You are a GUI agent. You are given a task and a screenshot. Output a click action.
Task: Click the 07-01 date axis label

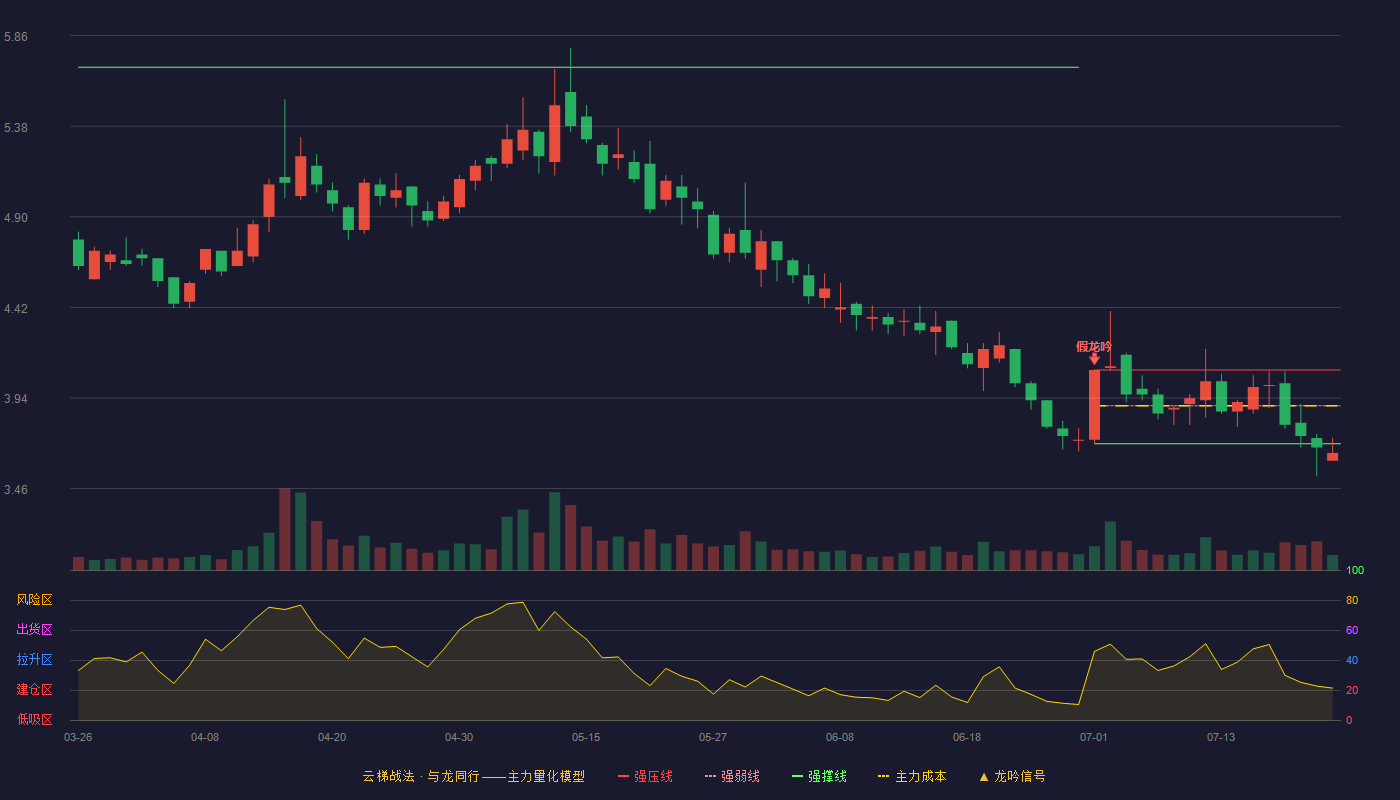coord(1094,737)
